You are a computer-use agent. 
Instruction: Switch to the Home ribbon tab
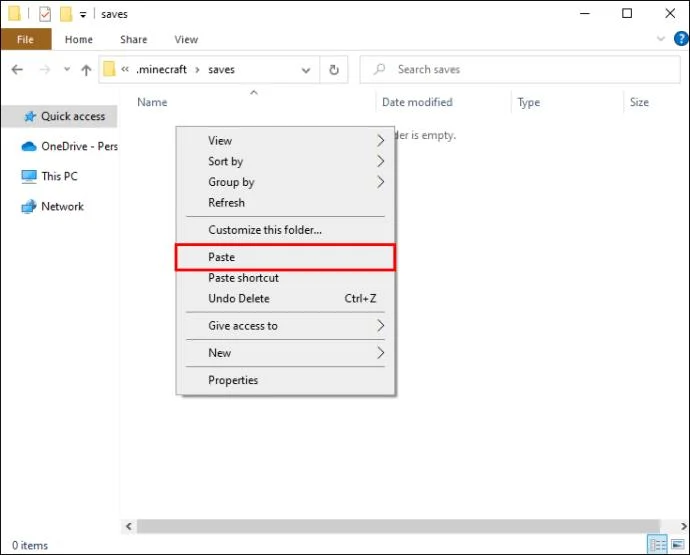pyautogui.click(x=79, y=39)
